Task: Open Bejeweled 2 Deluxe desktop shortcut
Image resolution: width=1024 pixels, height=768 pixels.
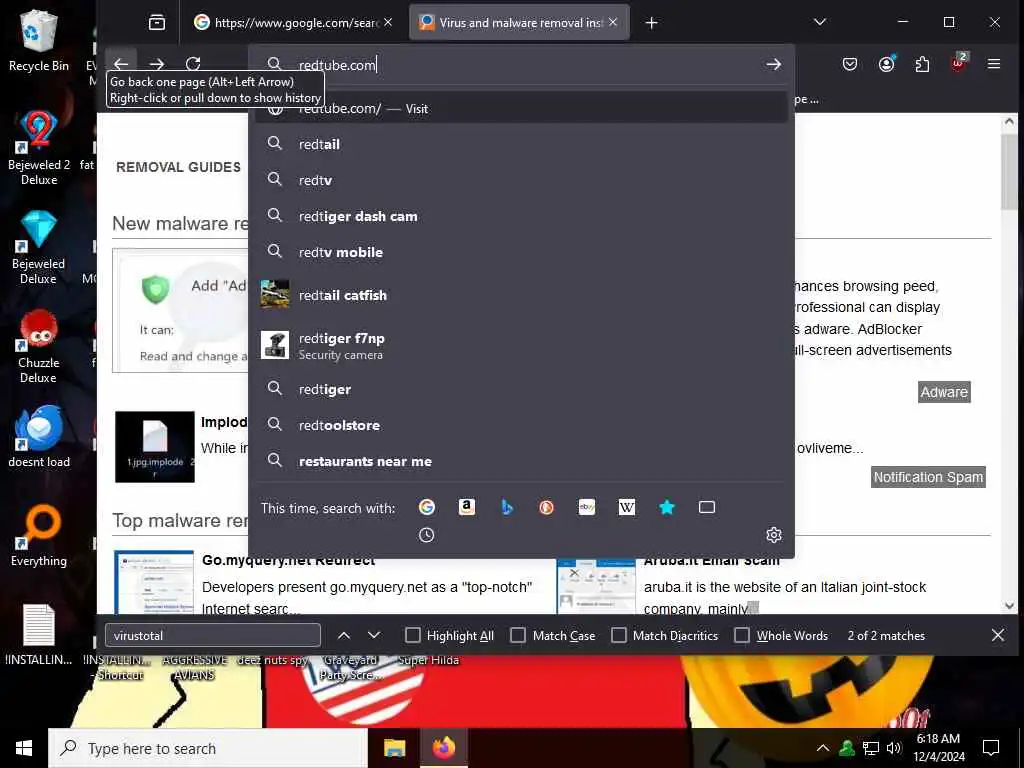Action: (39, 148)
